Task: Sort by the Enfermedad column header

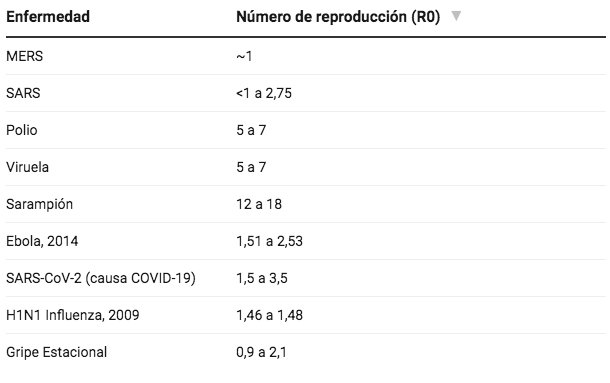Action: pos(48,17)
